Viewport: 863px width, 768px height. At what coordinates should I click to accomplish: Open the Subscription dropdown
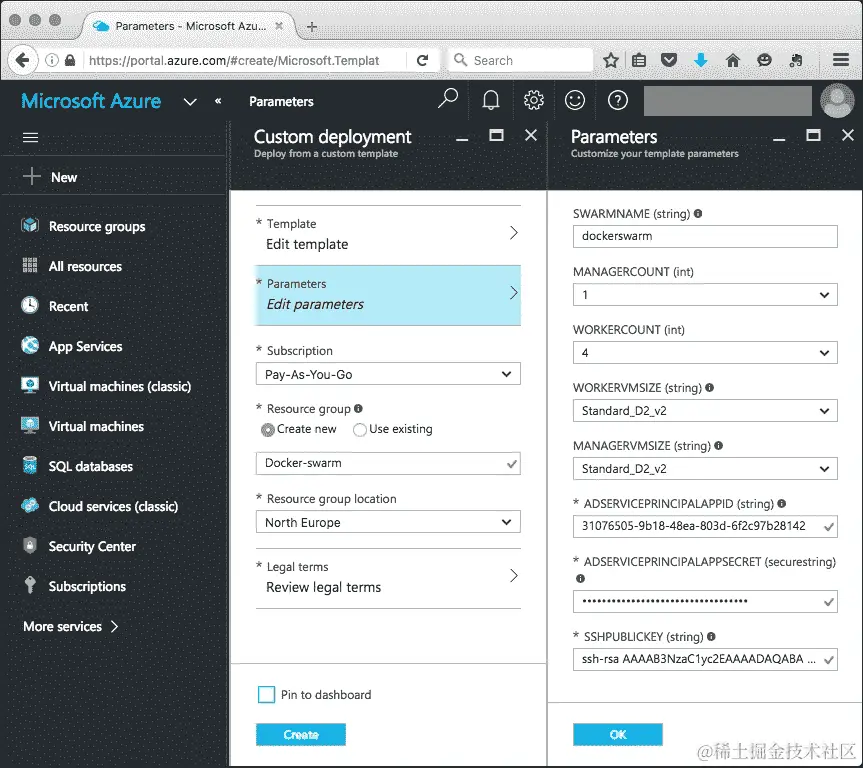pos(388,372)
